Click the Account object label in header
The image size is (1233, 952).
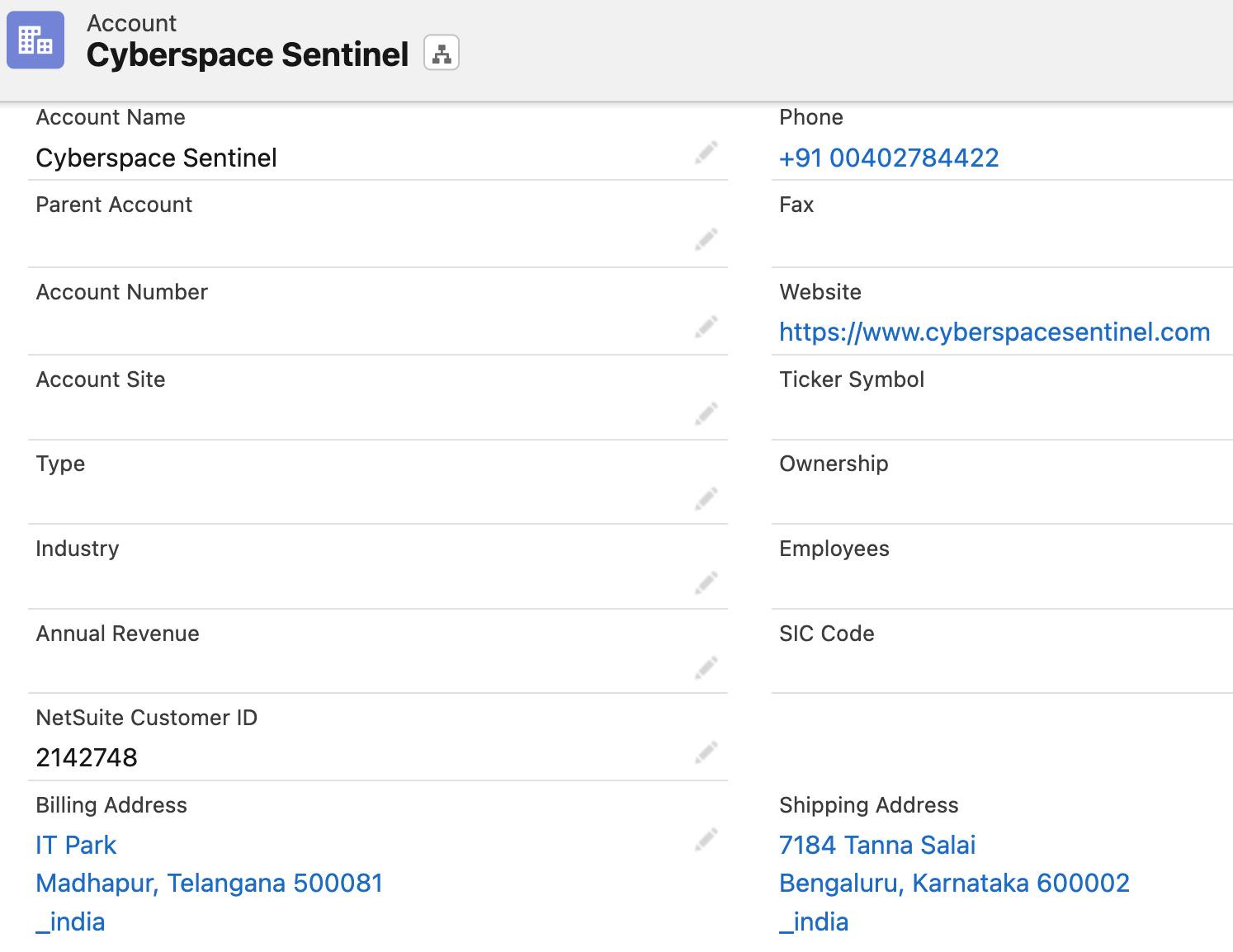(x=131, y=23)
